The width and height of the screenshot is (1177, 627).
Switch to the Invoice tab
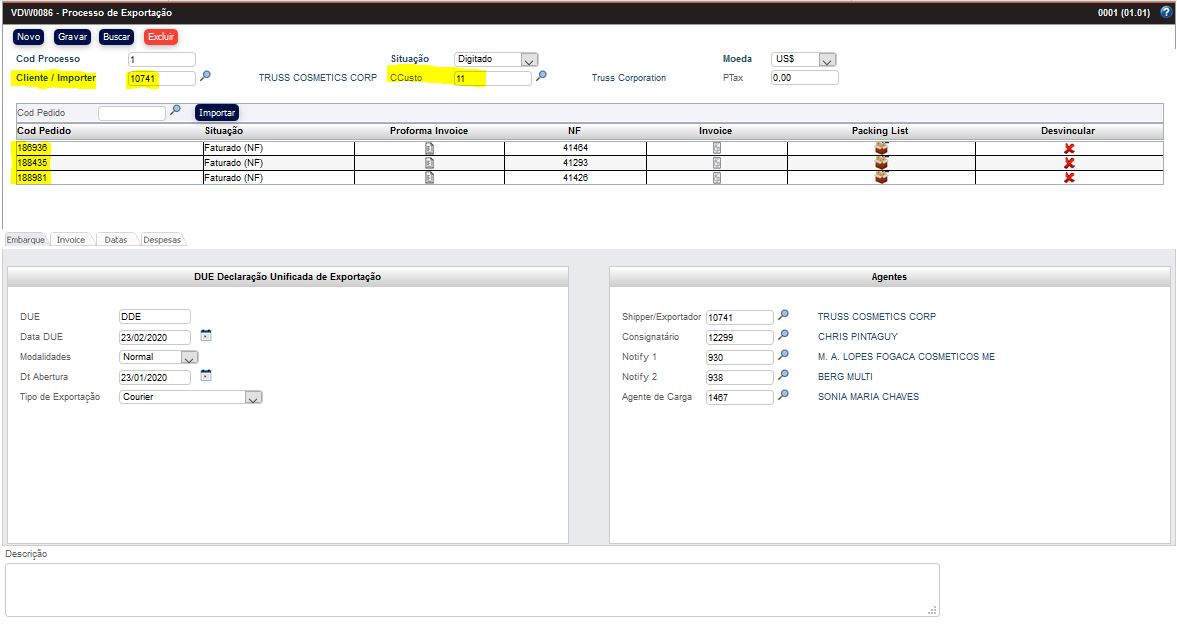[x=71, y=240]
